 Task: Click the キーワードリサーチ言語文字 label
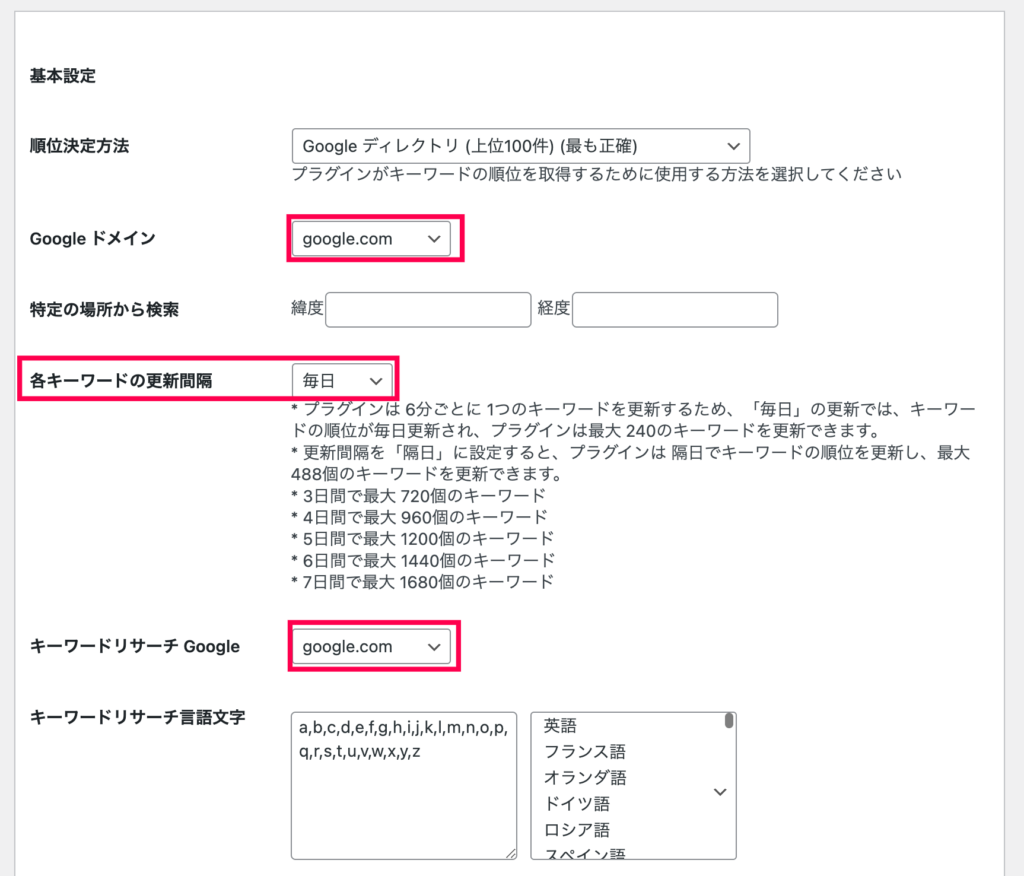(x=137, y=717)
